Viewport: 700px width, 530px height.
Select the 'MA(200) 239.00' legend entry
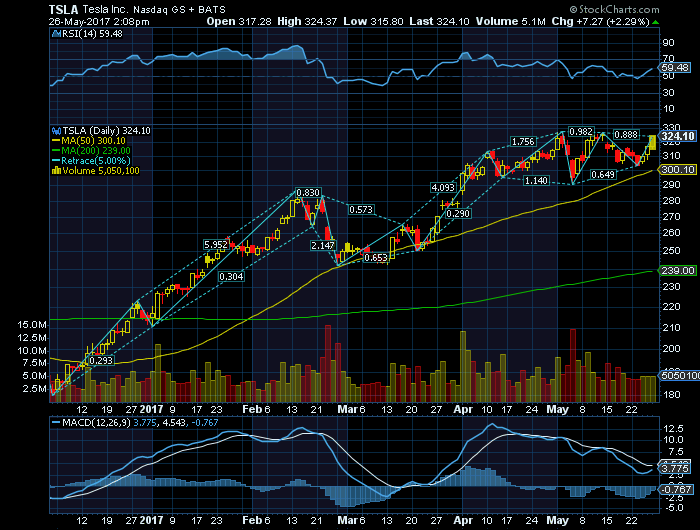pos(96,150)
